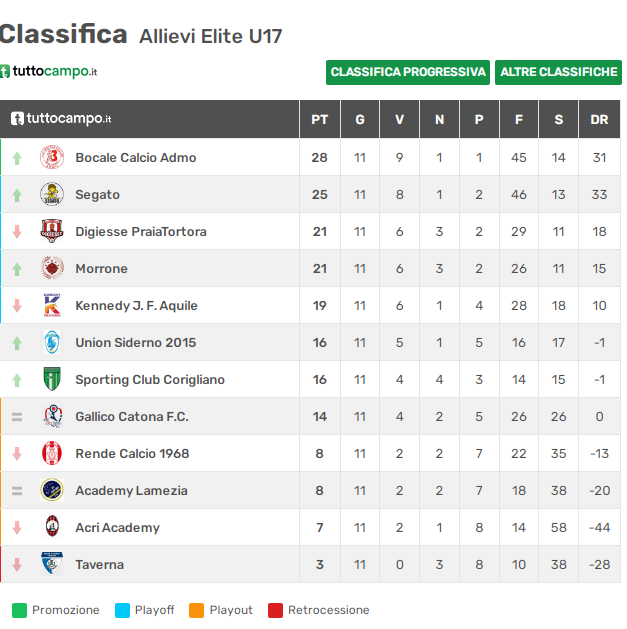Image resolution: width=627 pixels, height=629 pixels.
Task: Click the Sporting Club Corigliano green shield
Action: pos(52,379)
